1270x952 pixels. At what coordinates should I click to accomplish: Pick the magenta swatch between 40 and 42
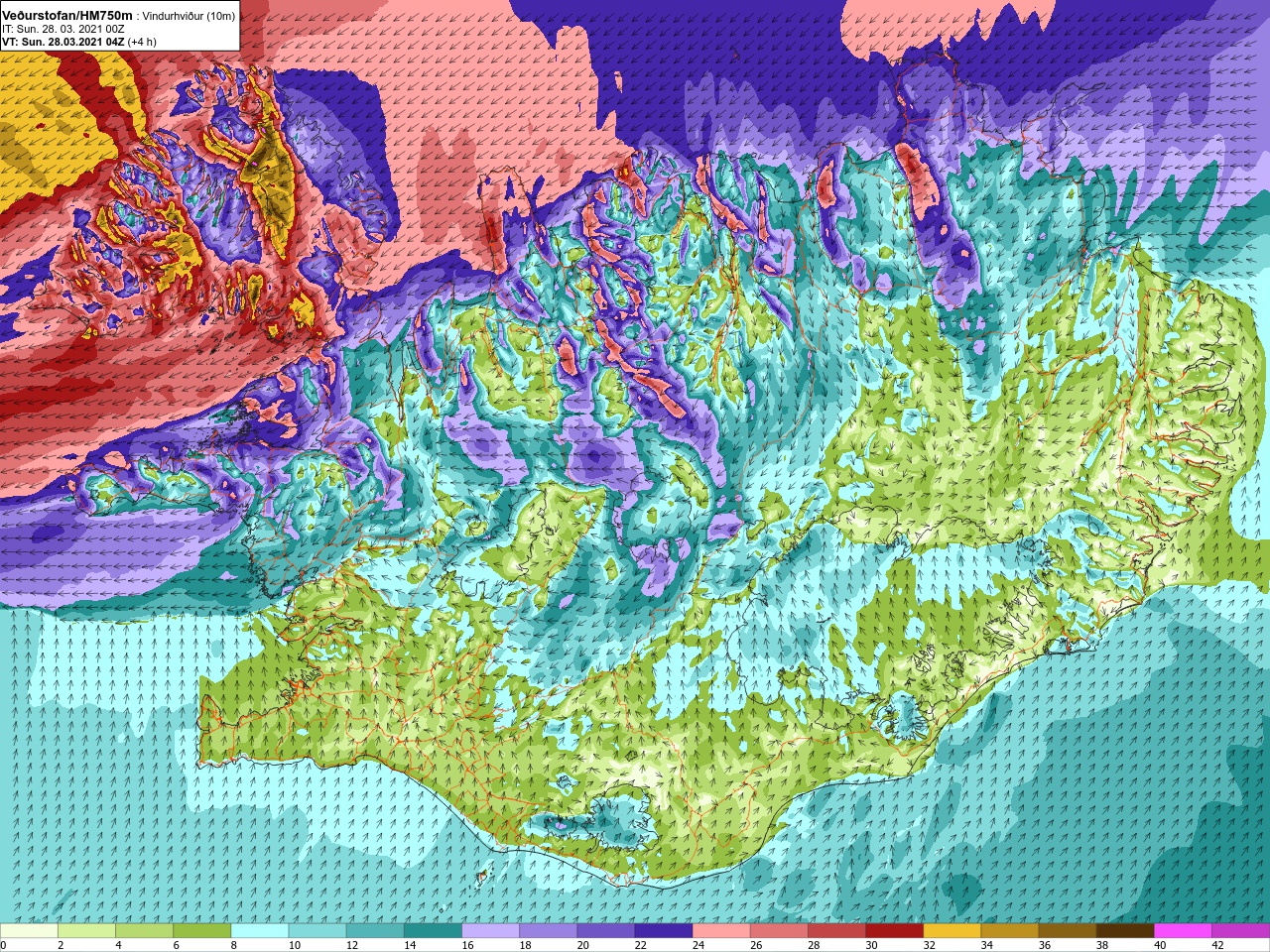pos(1183,931)
